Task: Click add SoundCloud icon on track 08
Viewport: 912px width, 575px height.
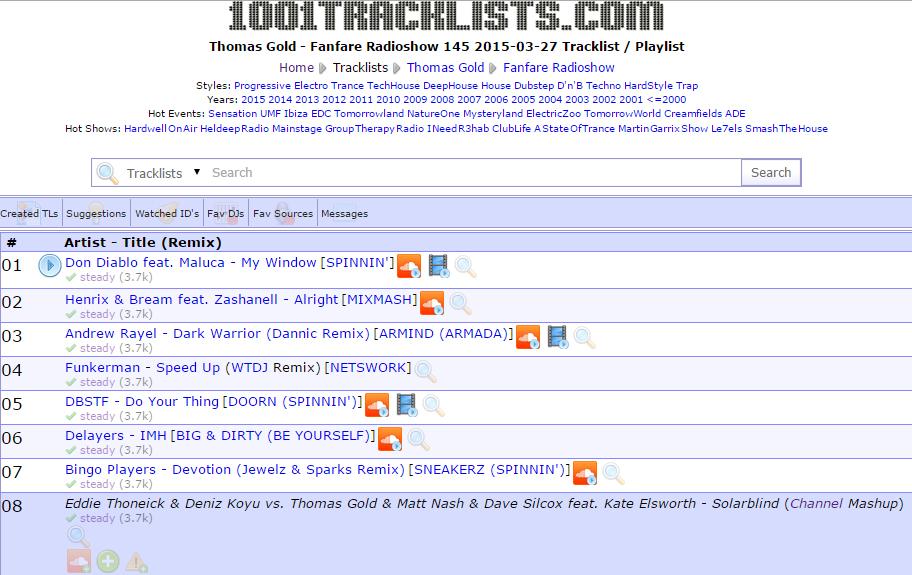Action: tap(79, 561)
